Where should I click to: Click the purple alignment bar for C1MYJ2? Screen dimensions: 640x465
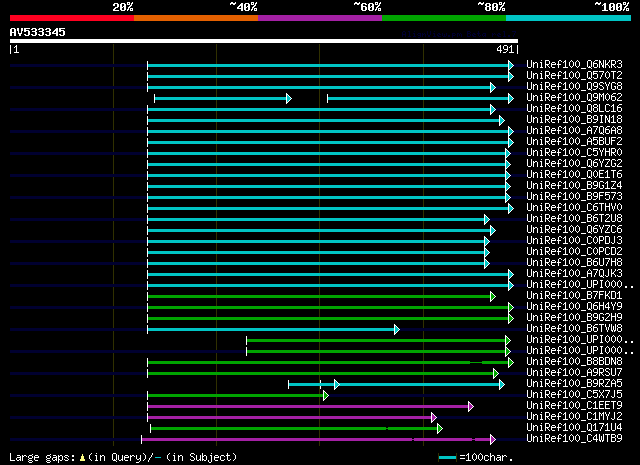(292, 418)
